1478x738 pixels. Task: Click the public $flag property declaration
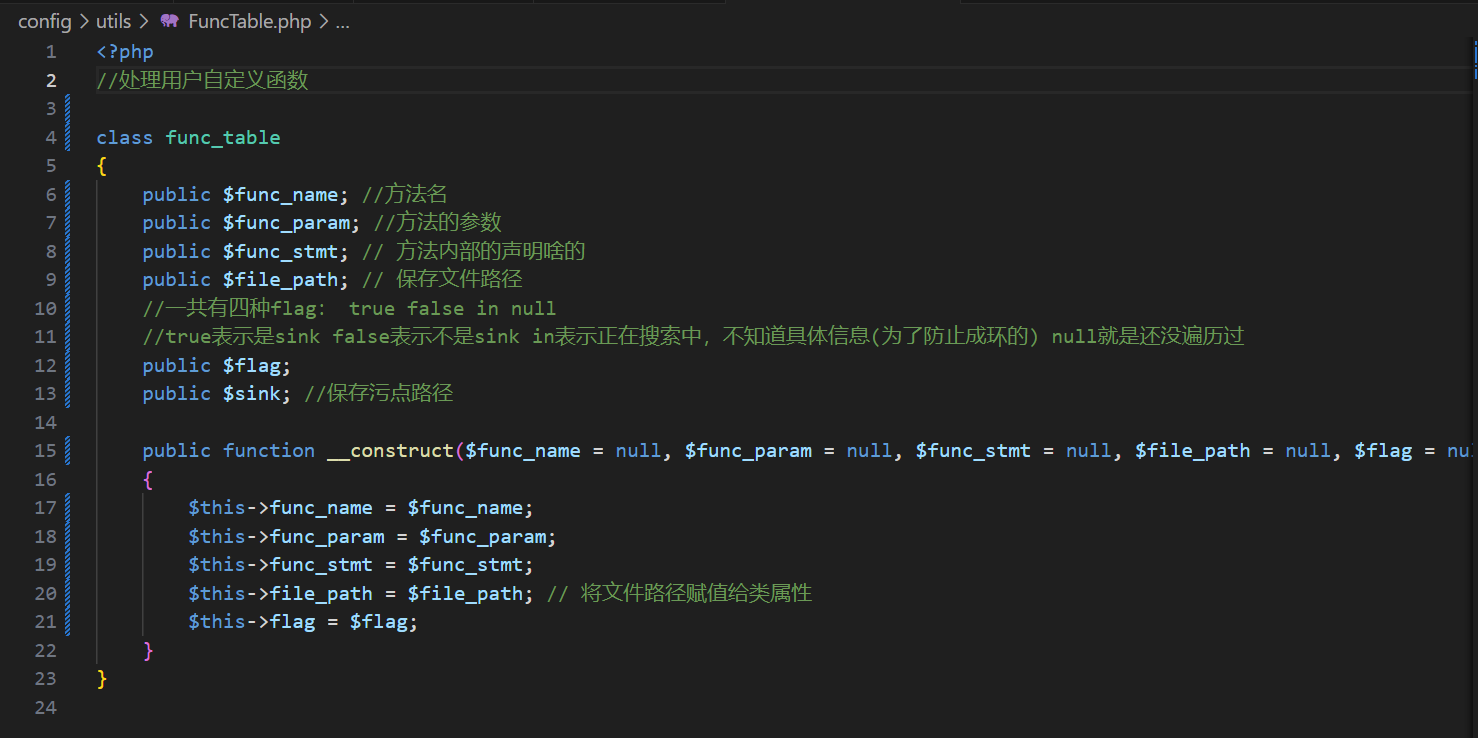point(216,365)
